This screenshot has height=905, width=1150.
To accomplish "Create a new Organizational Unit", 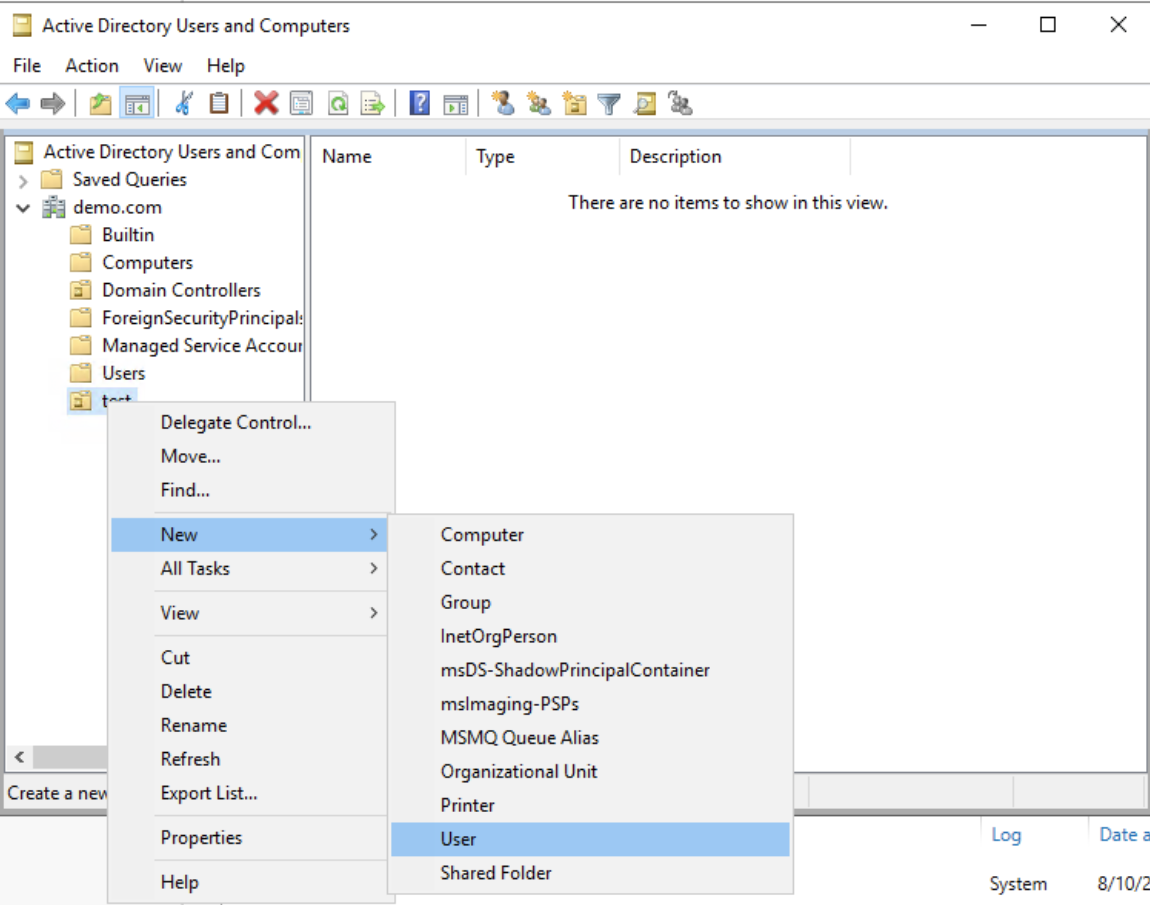I will click(x=590, y=771).
